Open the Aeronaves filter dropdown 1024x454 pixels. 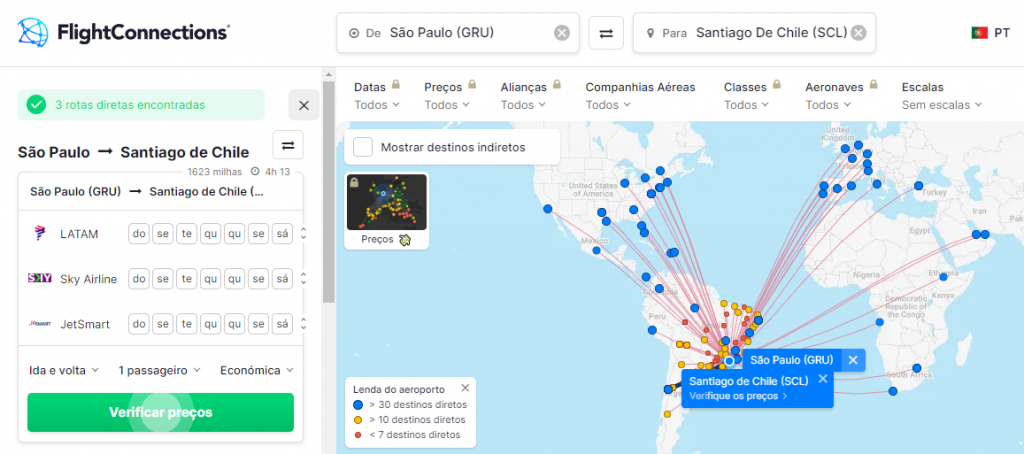828,105
